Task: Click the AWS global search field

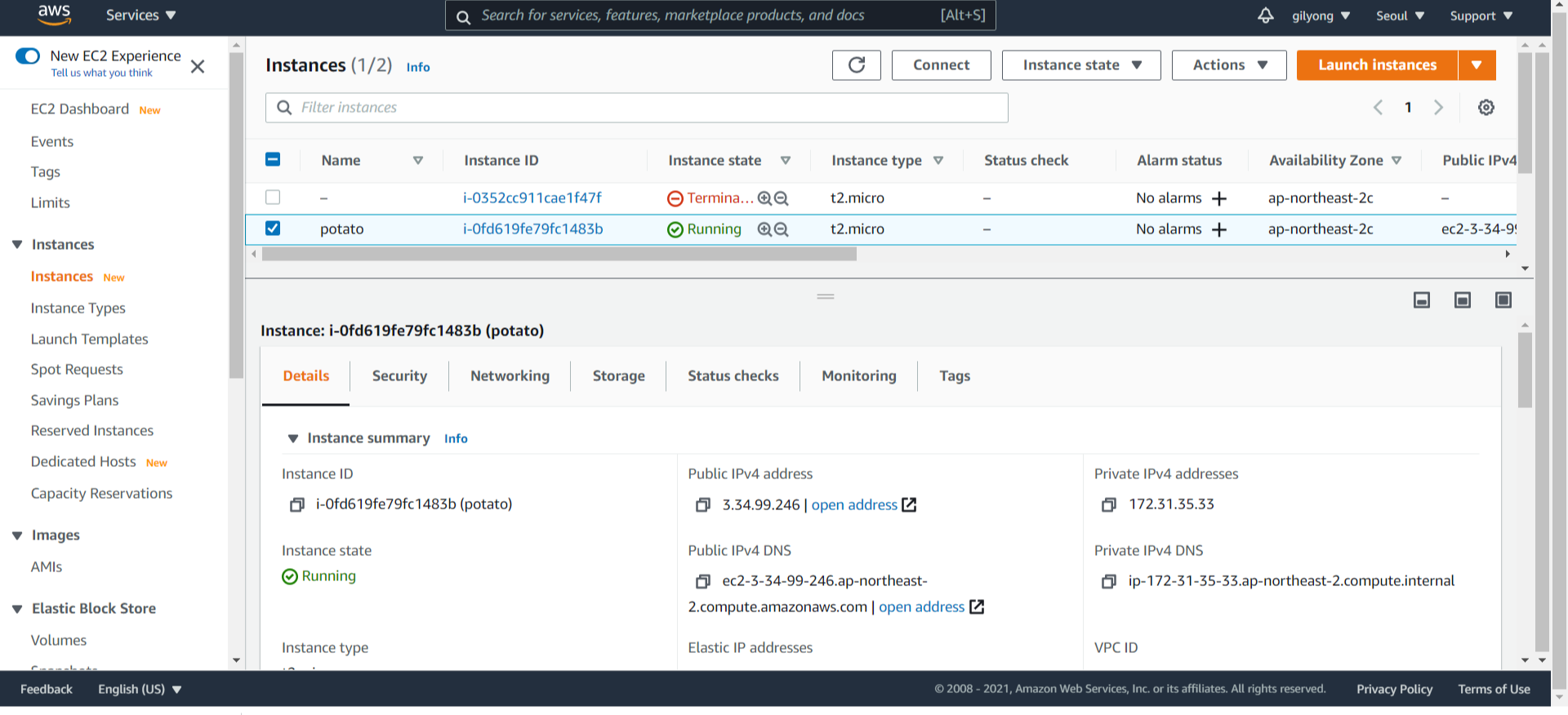Action: (x=720, y=16)
